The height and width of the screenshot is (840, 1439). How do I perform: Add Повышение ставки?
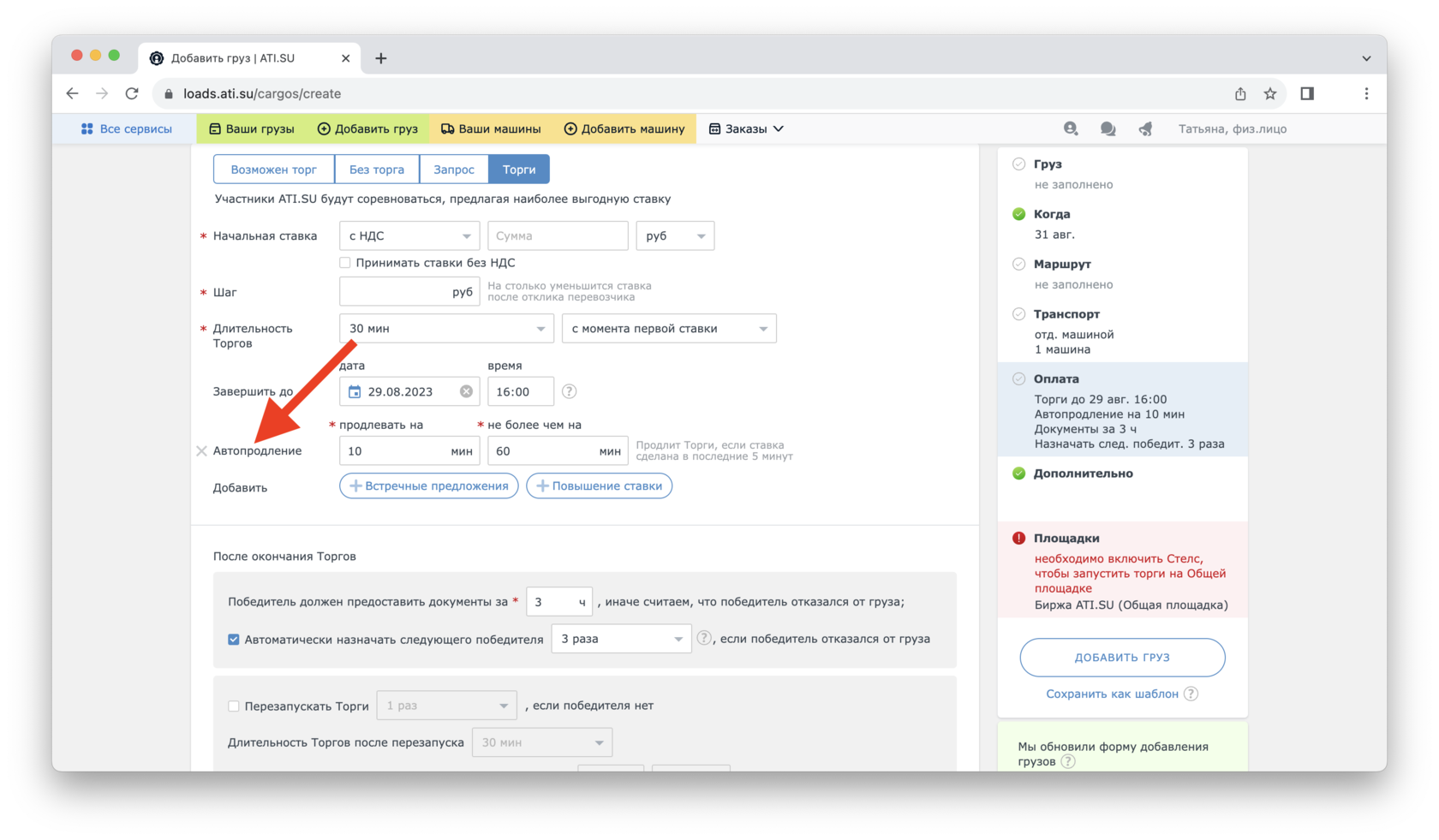599,486
